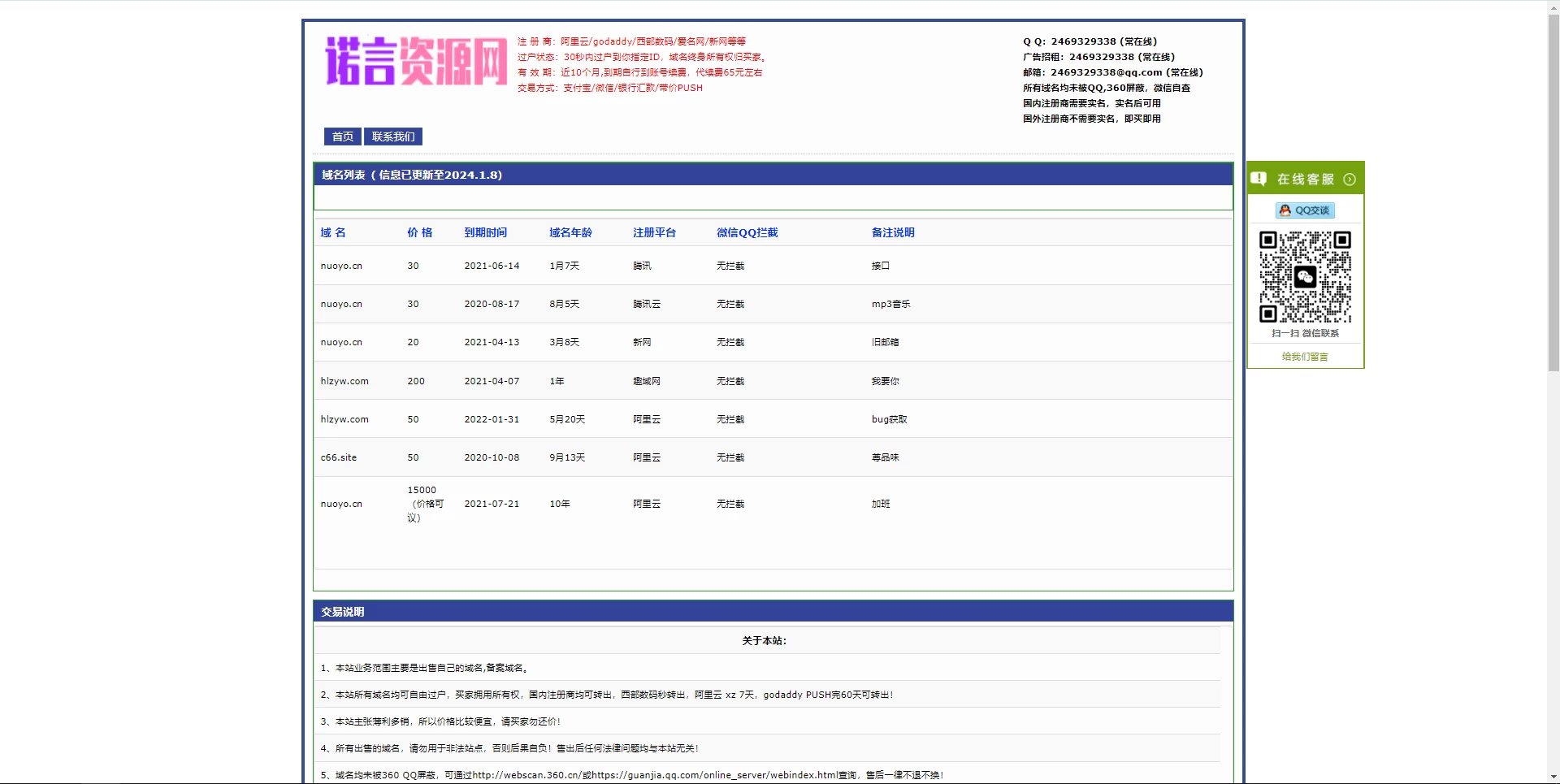Screen dimensions: 1560x784
Task: Click the QQ交谈 chat button
Action: (x=1305, y=210)
